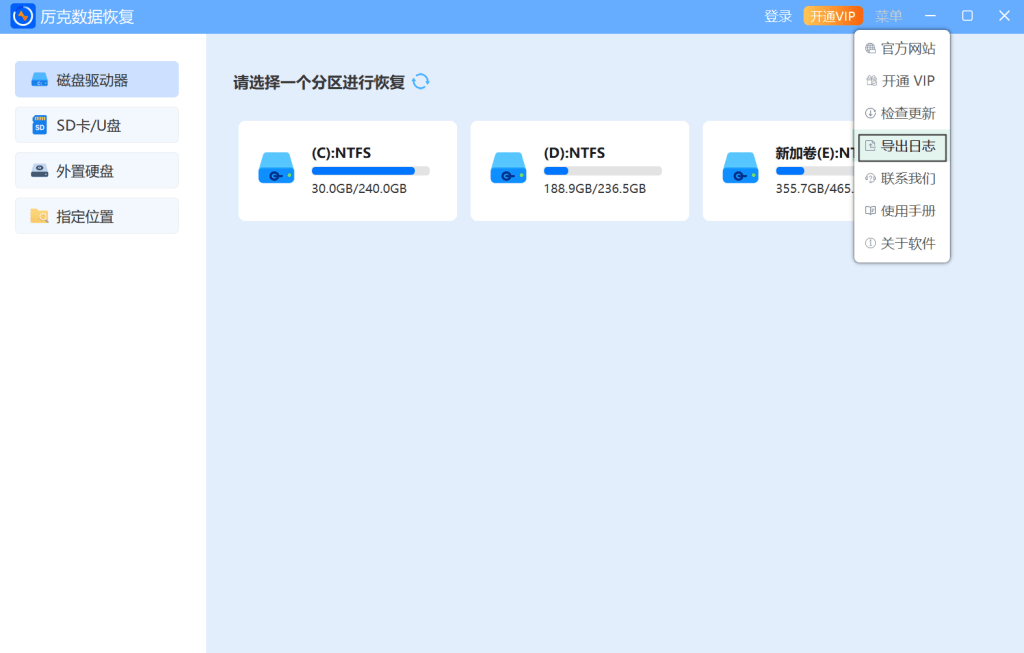Choose 开通 VIP from the menu

pyautogui.click(x=902, y=81)
